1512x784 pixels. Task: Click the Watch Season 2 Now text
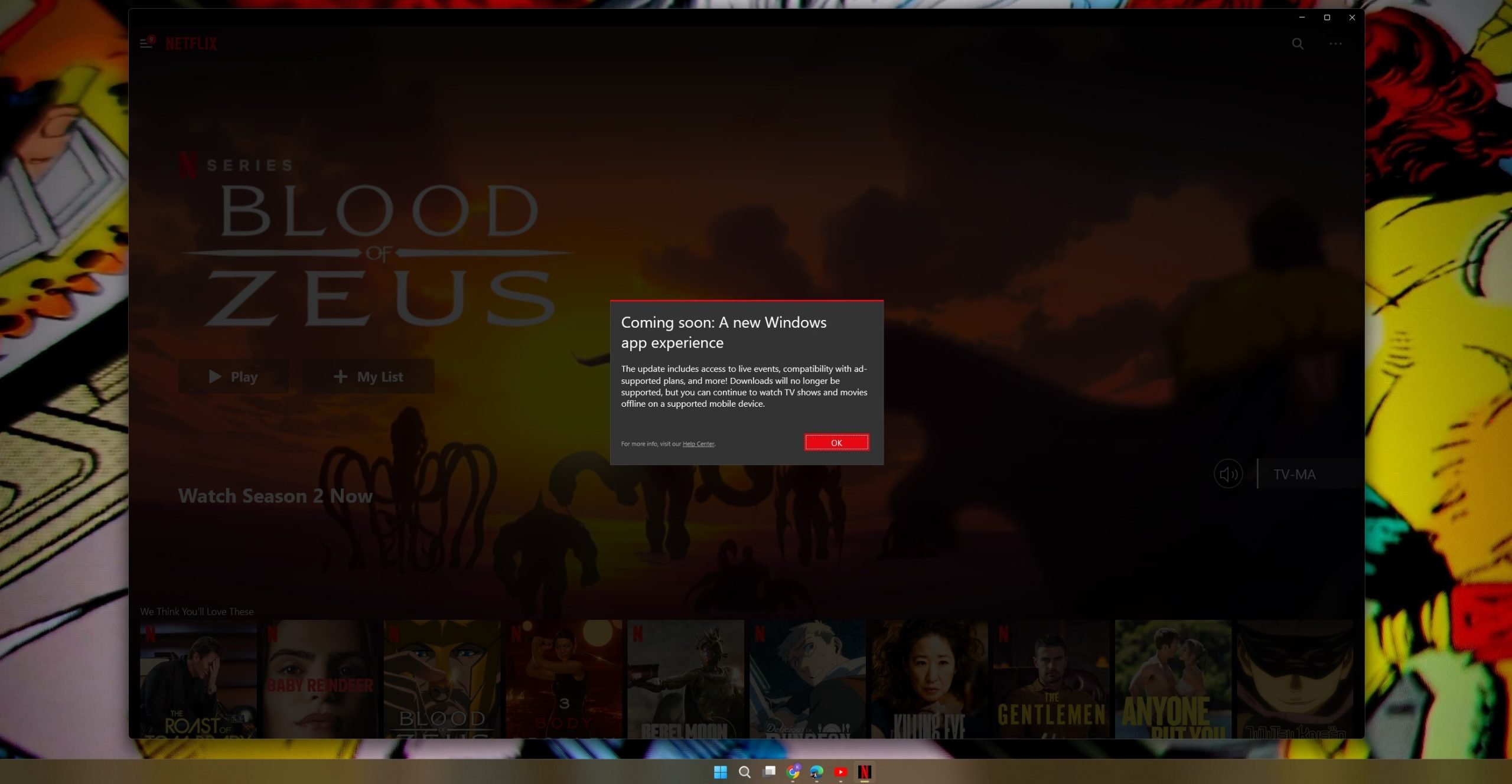coord(275,496)
